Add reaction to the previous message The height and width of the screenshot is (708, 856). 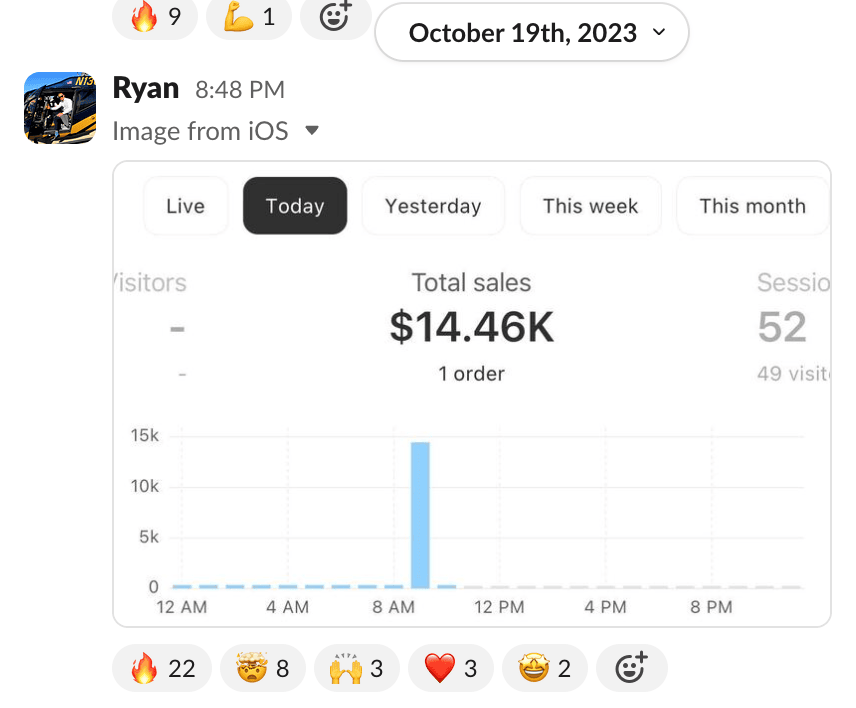pos(335,18)
